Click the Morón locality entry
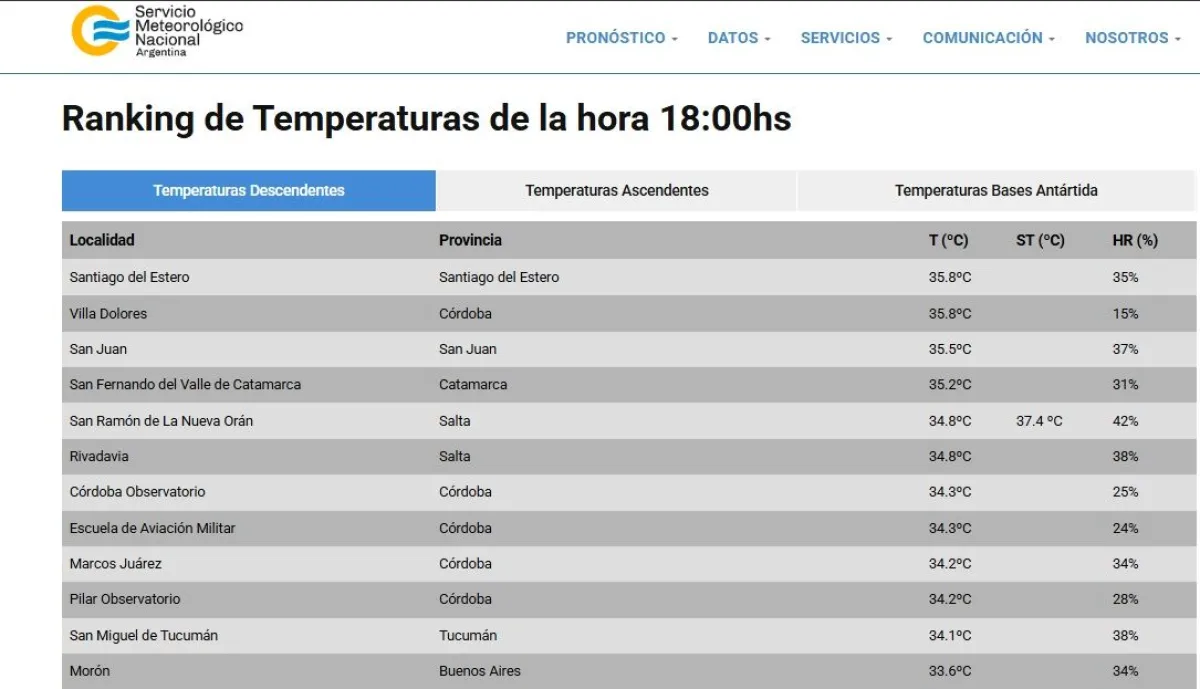This screenshot has height=689, width=1200. pyautogui.click(x=90, y=671)
